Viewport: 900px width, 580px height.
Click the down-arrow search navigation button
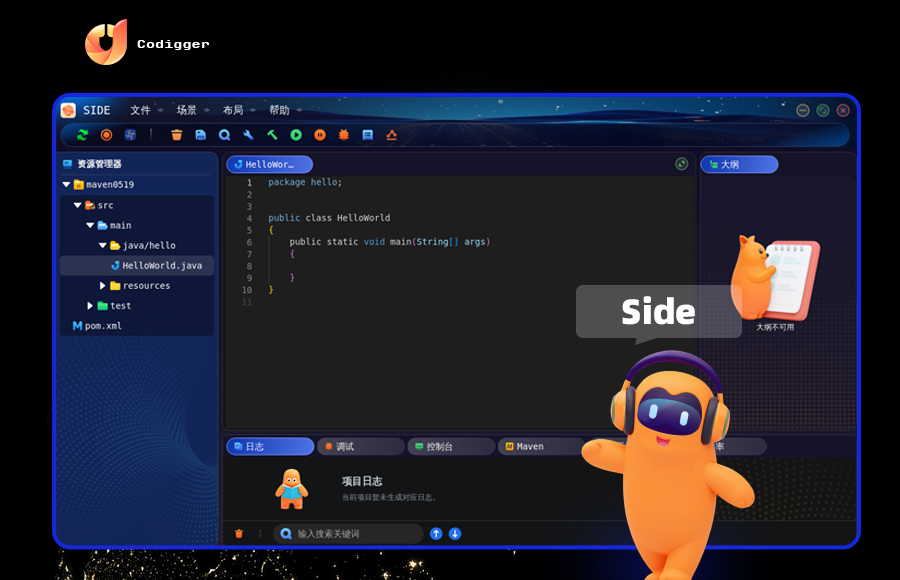point(453,533)
